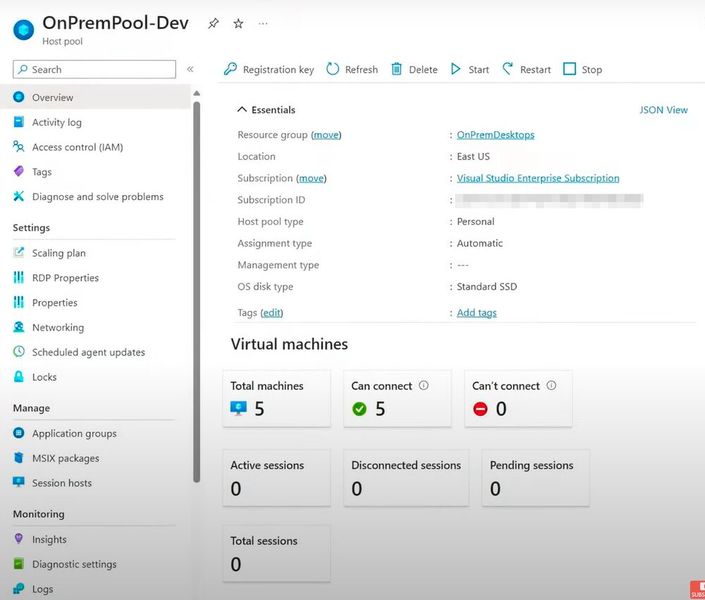This screenshot has height=600, width=705.
Task: Click the Can connect tile
Action: point(397,399)
